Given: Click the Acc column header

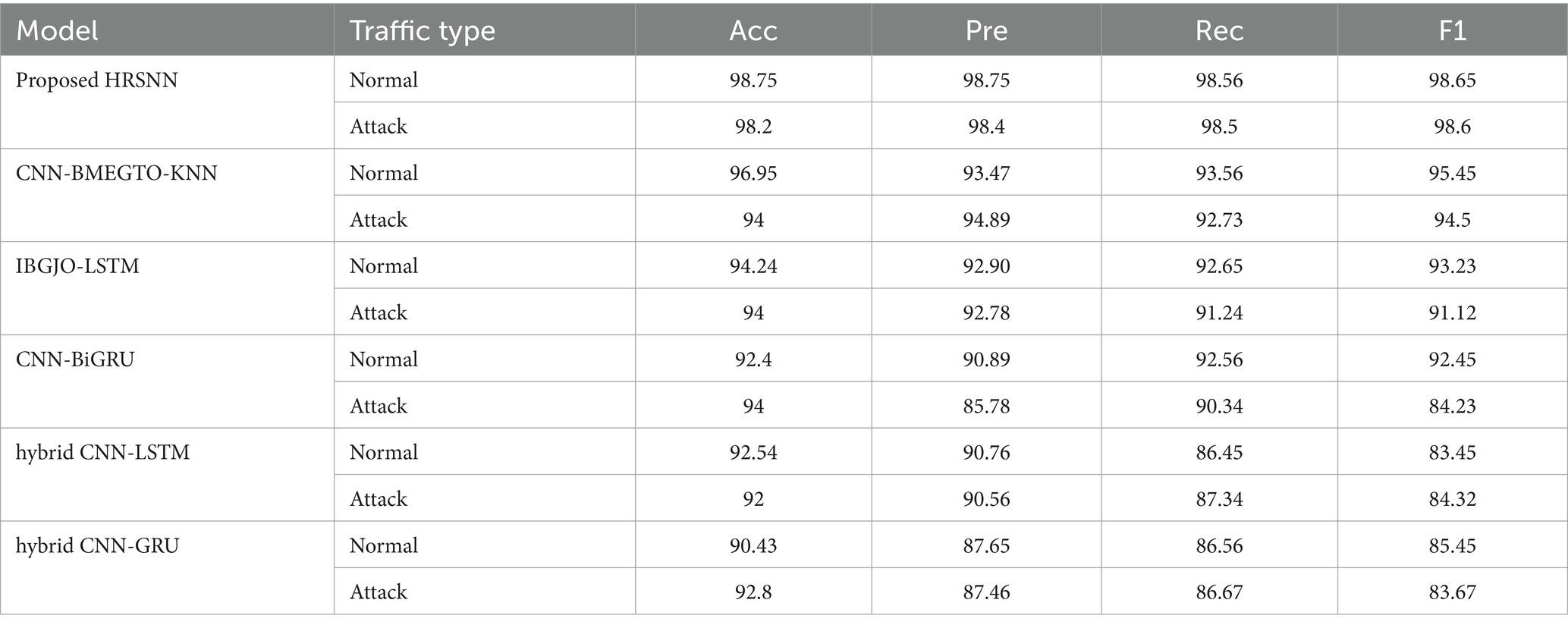Looking at the screenshot, I should (x=753, y=30).
